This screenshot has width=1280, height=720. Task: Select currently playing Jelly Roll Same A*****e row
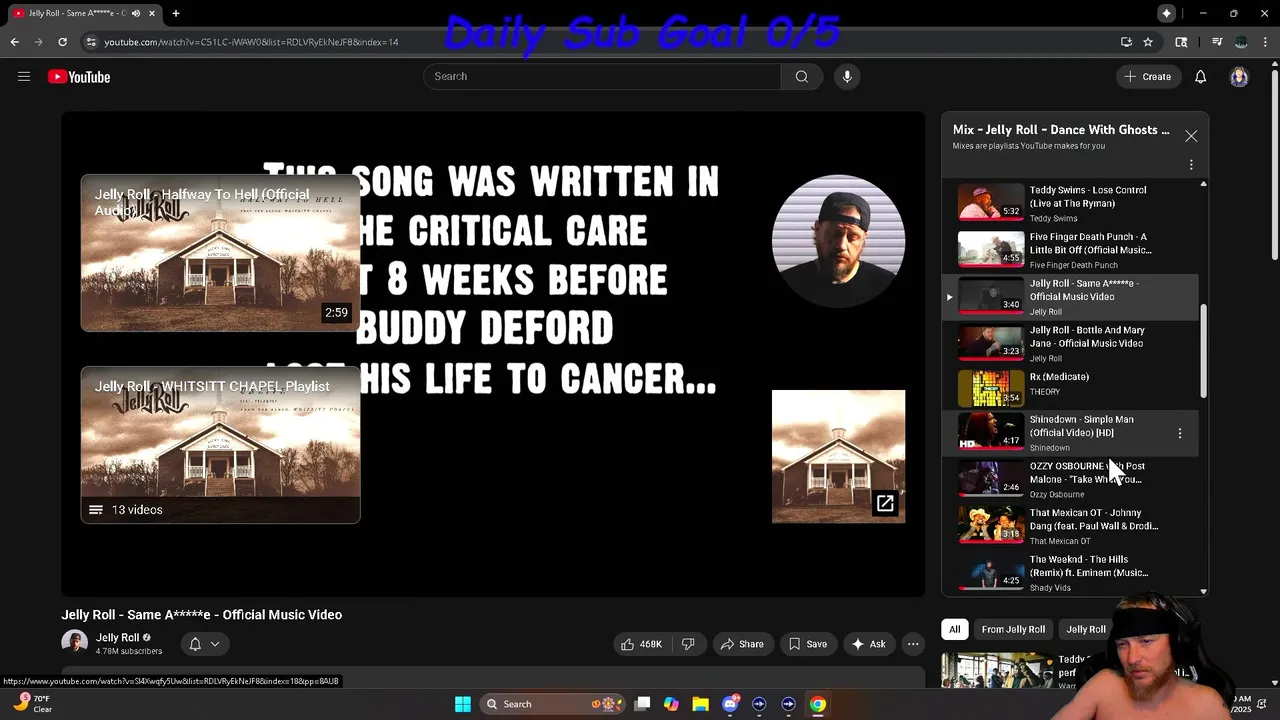(x=1070, y=297)
